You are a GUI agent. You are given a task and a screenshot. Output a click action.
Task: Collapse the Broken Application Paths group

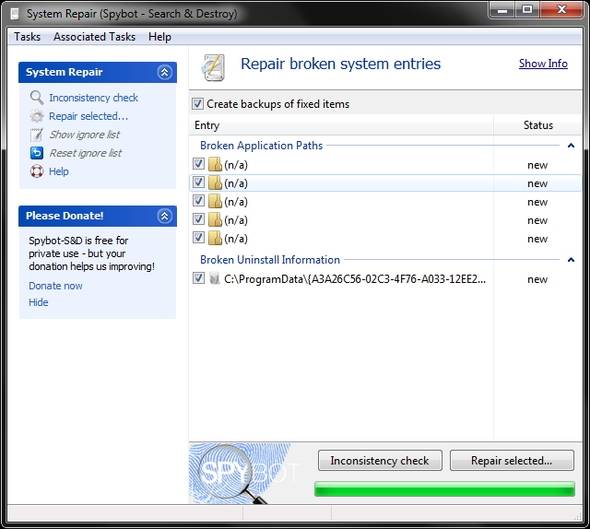[571, 146]
